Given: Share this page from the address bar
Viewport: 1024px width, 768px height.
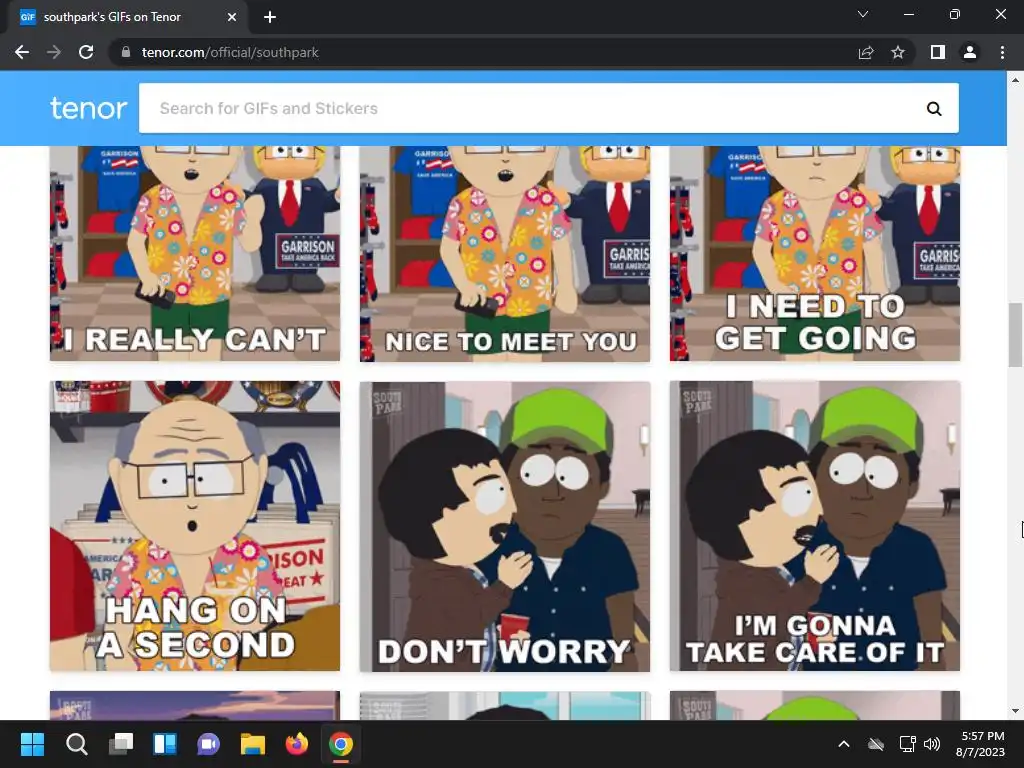Looking at the screenshot, I should (866, 52).
